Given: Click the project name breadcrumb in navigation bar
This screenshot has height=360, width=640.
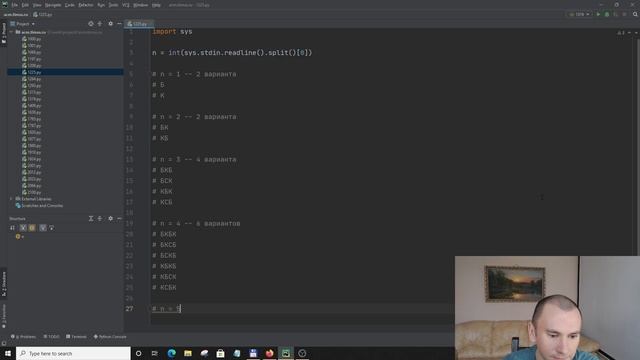Looking at the screenshot, I should click(x=16, y=14).
